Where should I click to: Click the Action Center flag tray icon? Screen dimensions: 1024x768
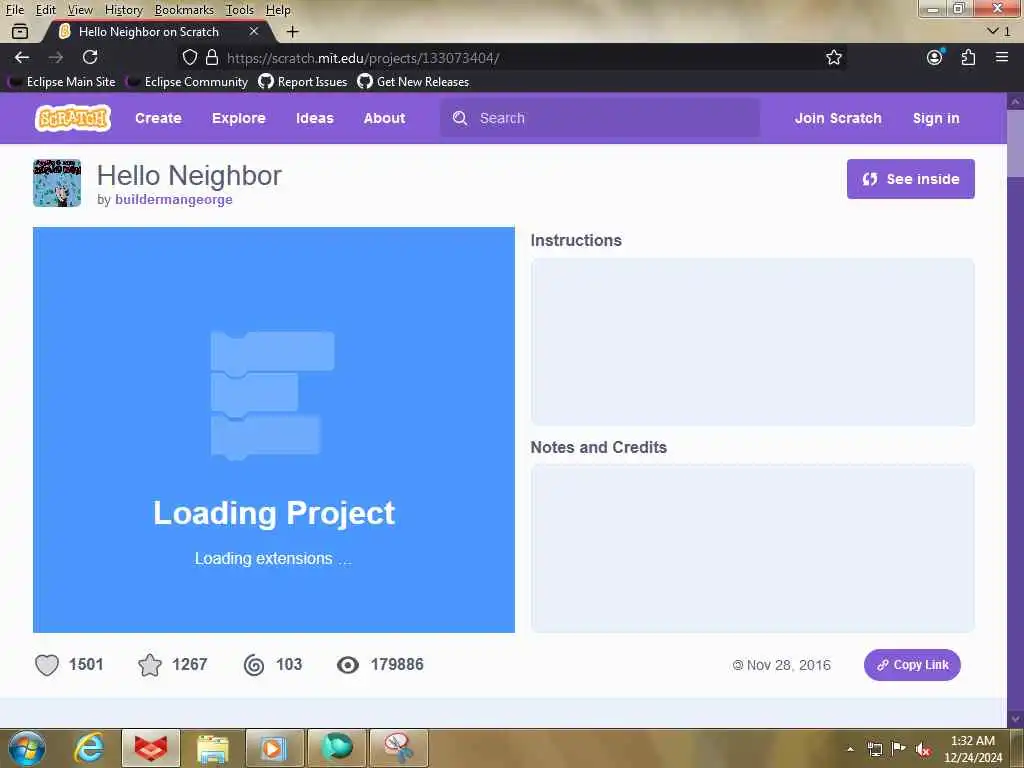(899, 749)
